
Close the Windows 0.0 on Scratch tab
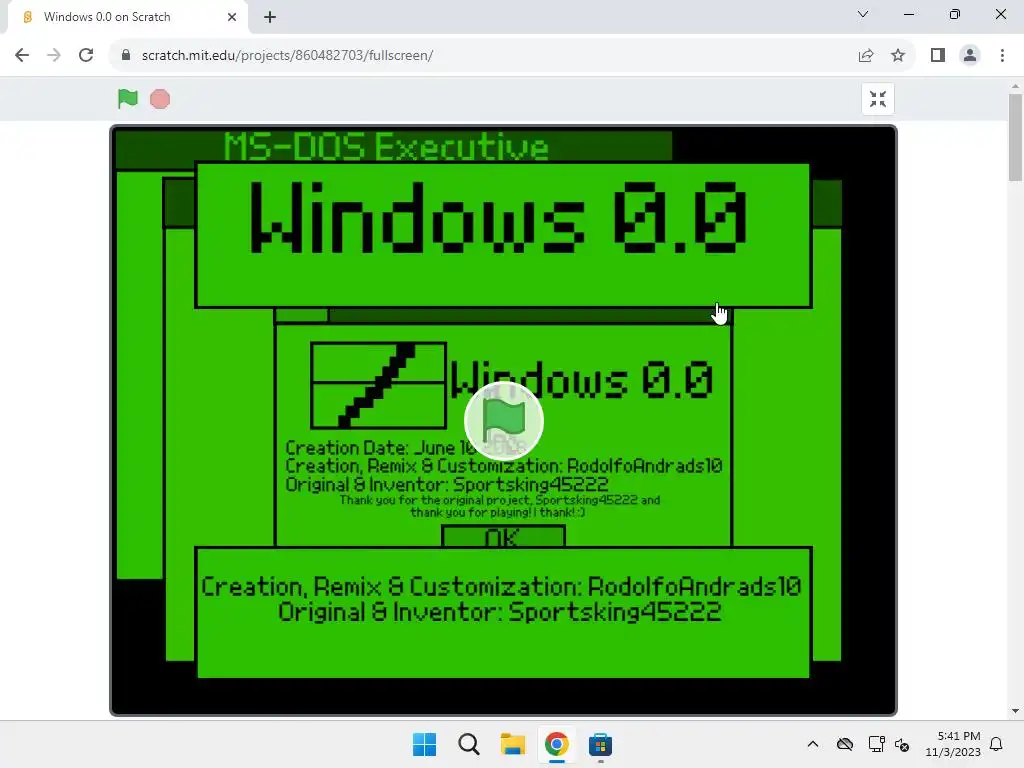(232, 17)
